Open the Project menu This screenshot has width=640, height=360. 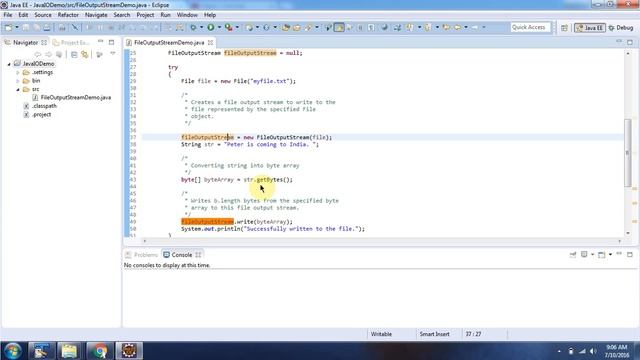point(145,15)
